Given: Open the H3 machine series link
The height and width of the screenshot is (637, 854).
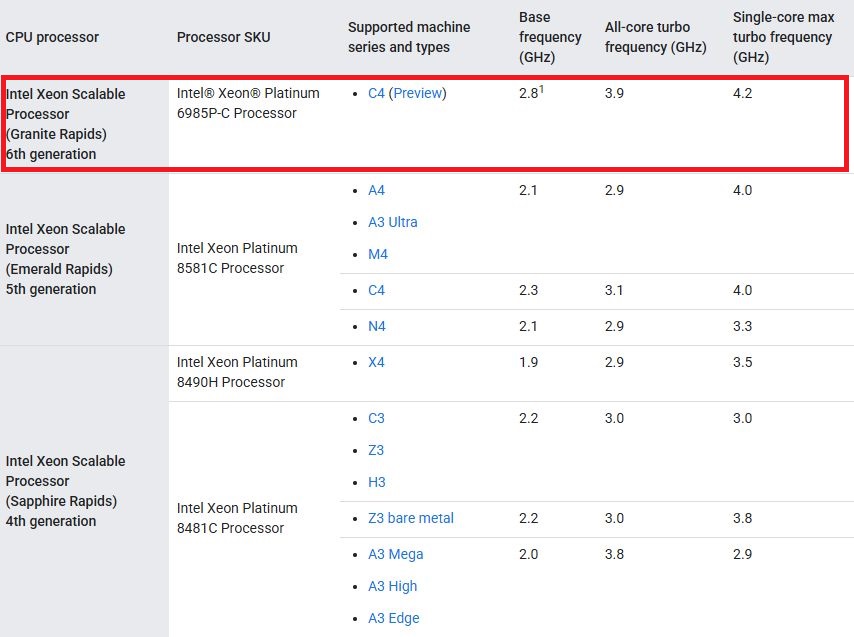Looking at the screenshot, I should point(376,482).
